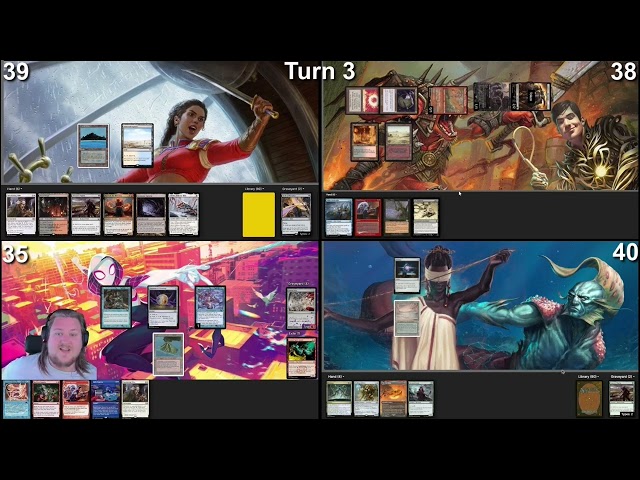Pick the dark cave card in the 39-life hand
The height and width of the screenshot is (480, 640).
click(151, 214)
